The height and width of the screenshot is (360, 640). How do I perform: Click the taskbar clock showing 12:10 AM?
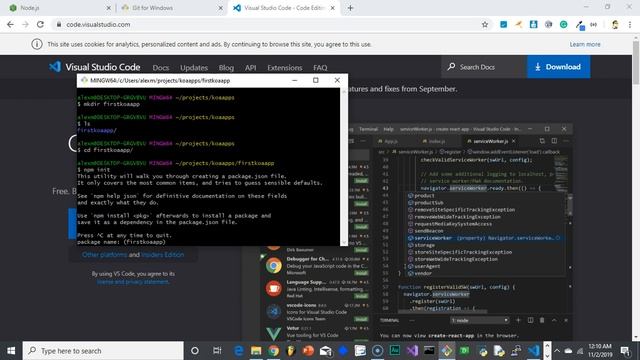[x=600, y=351]
